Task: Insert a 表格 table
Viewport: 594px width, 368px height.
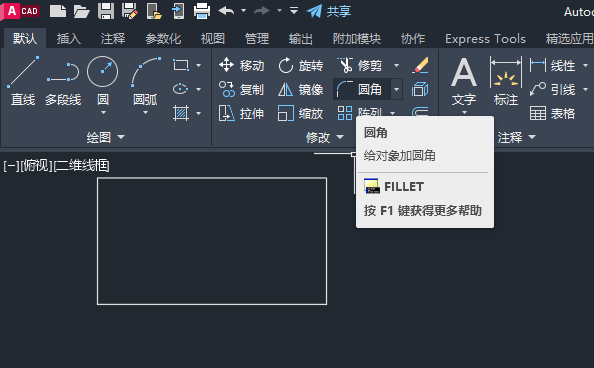Action: [553, 113]
